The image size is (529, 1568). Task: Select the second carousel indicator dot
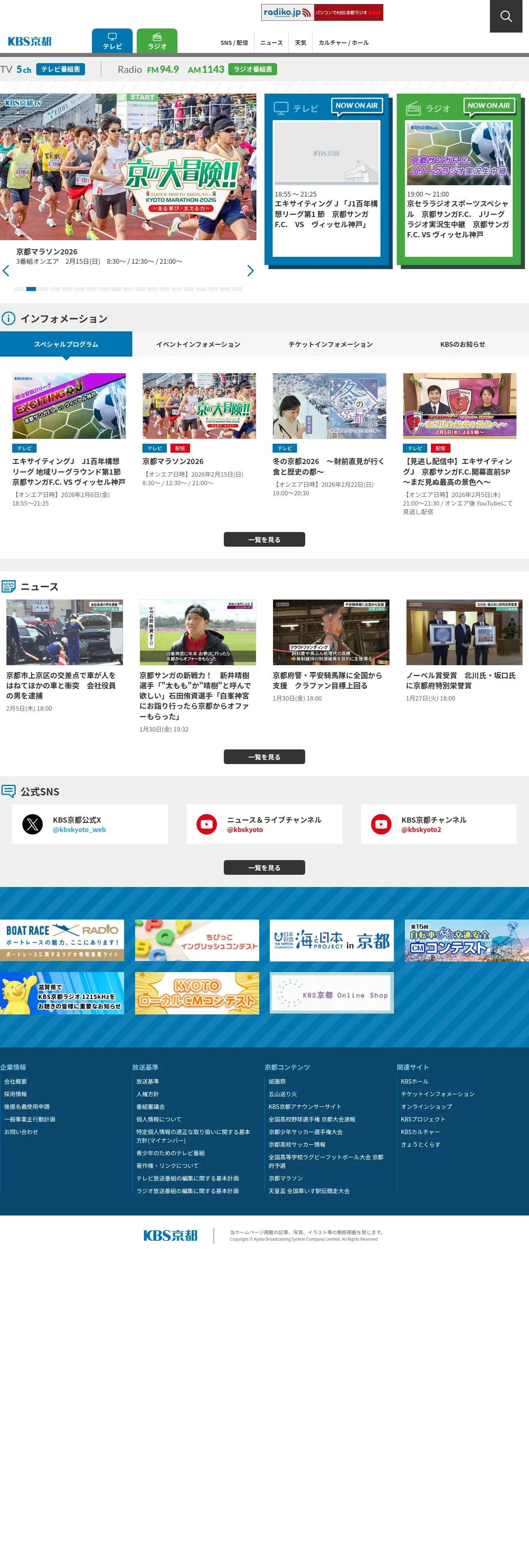pos(31,289)
